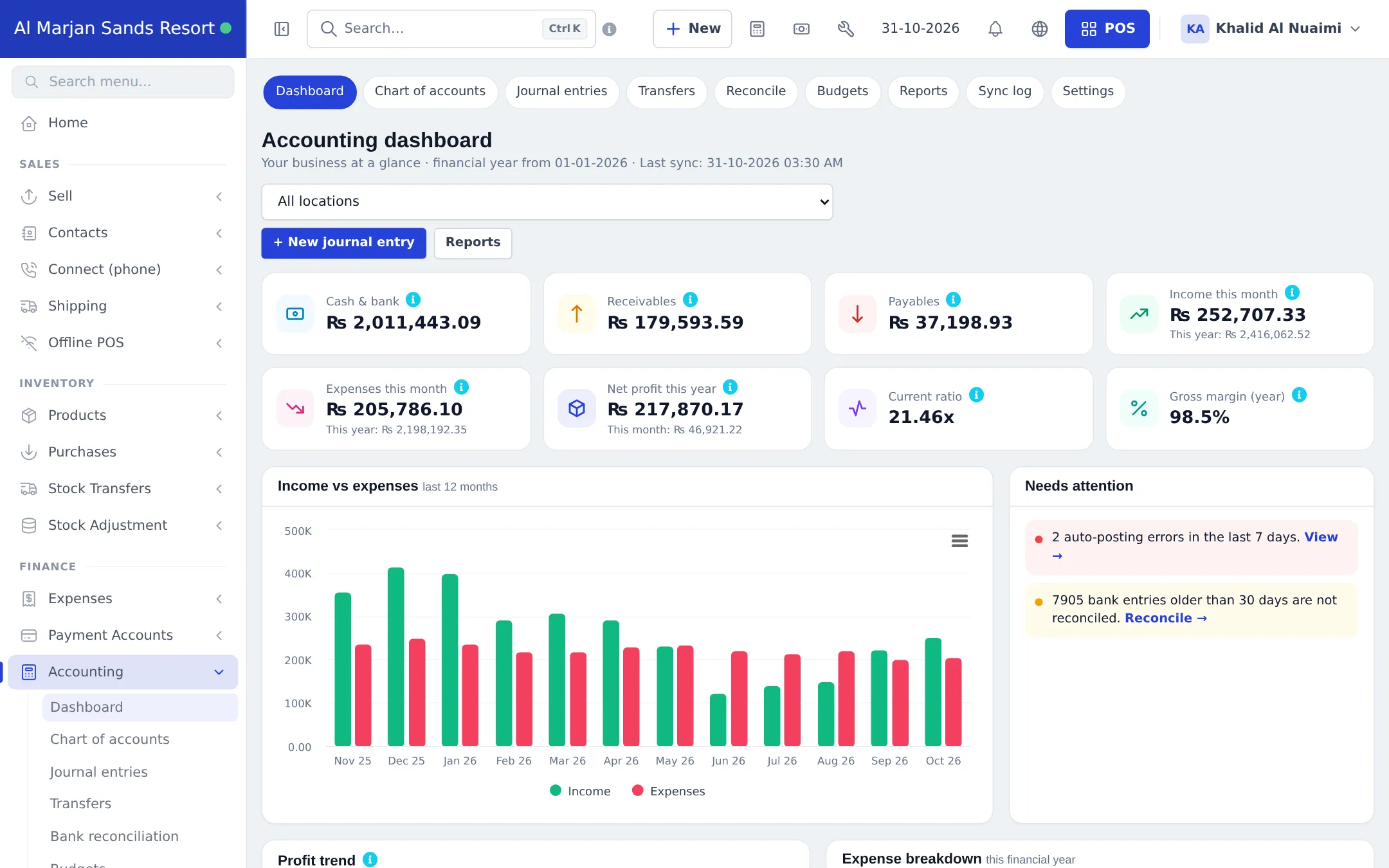Click the top Search field

coord(451,29)
